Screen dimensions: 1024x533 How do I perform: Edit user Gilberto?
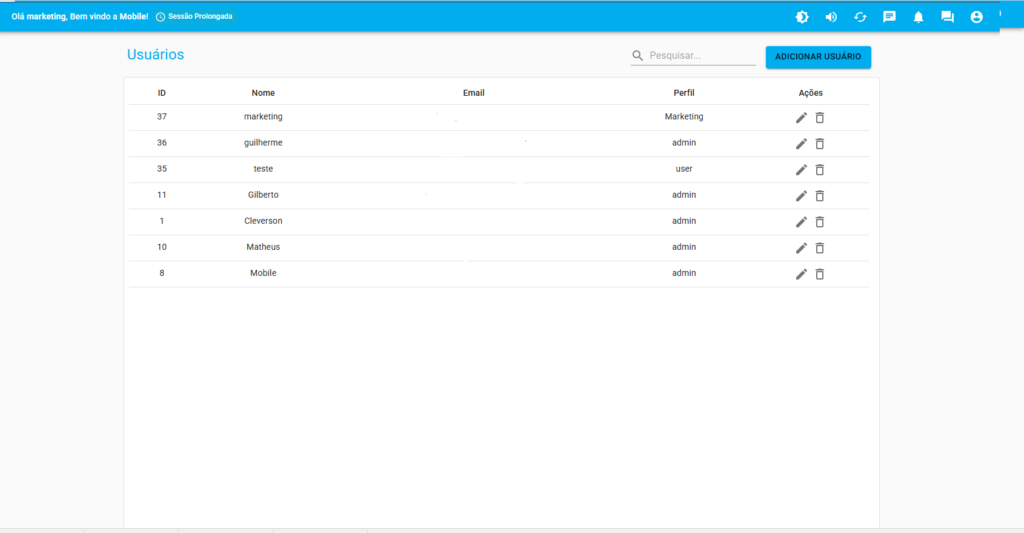point(801,196)
